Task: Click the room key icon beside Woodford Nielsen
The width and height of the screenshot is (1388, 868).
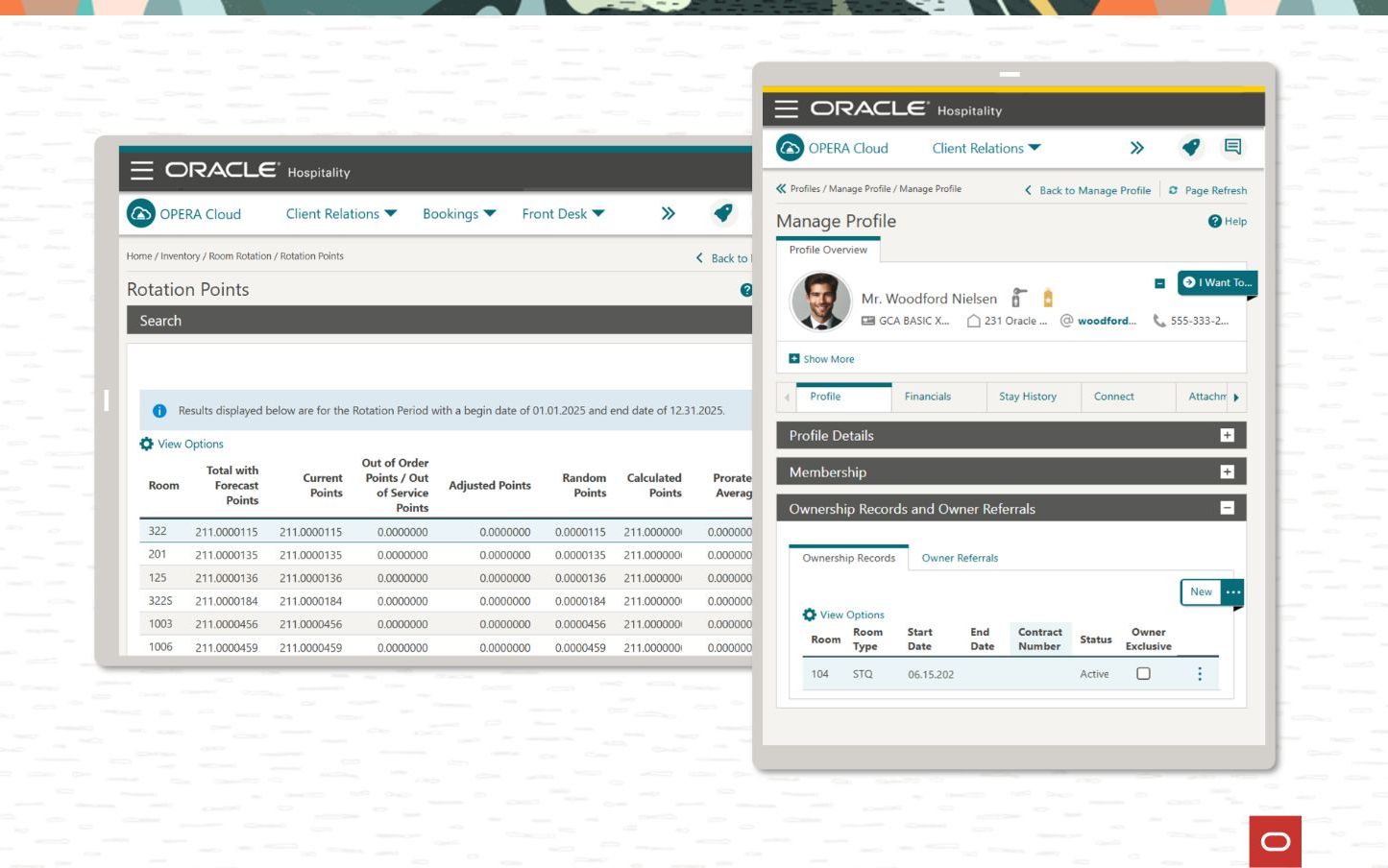Action: 1019,298
